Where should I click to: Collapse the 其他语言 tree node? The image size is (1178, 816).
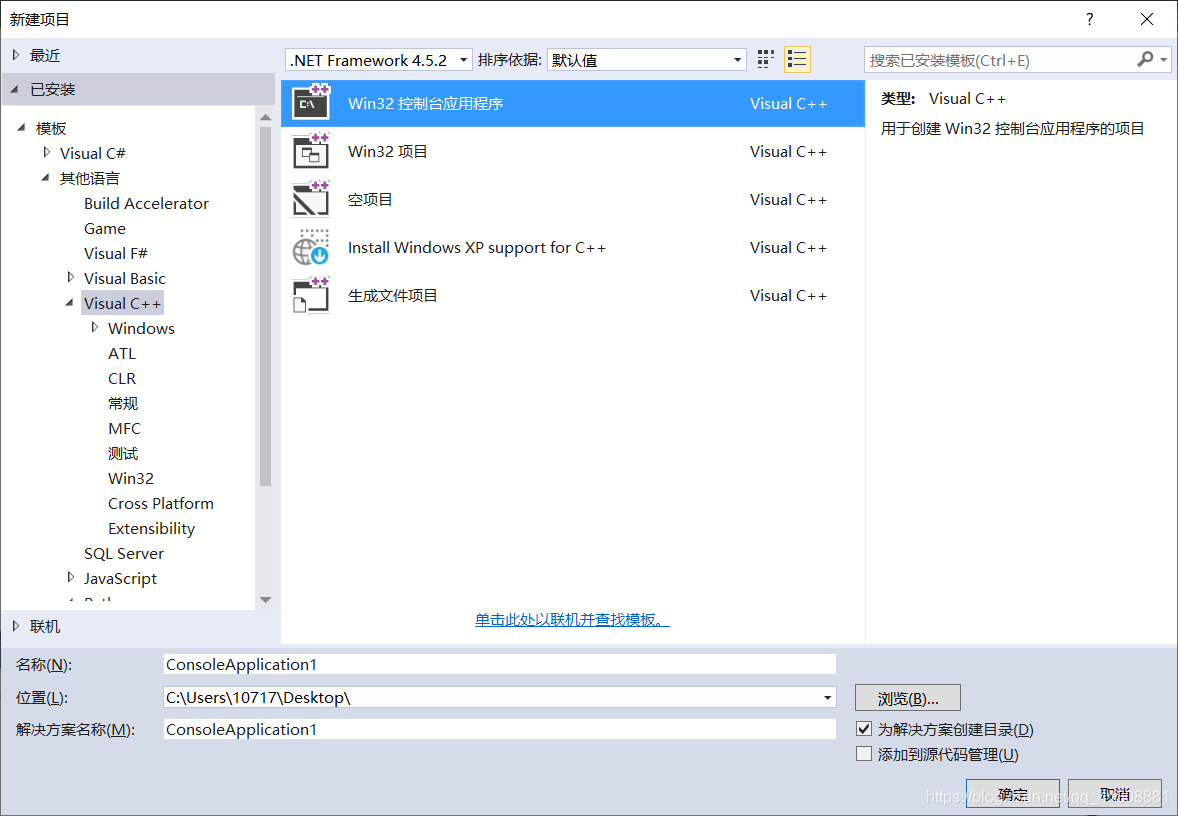(45, 178)
